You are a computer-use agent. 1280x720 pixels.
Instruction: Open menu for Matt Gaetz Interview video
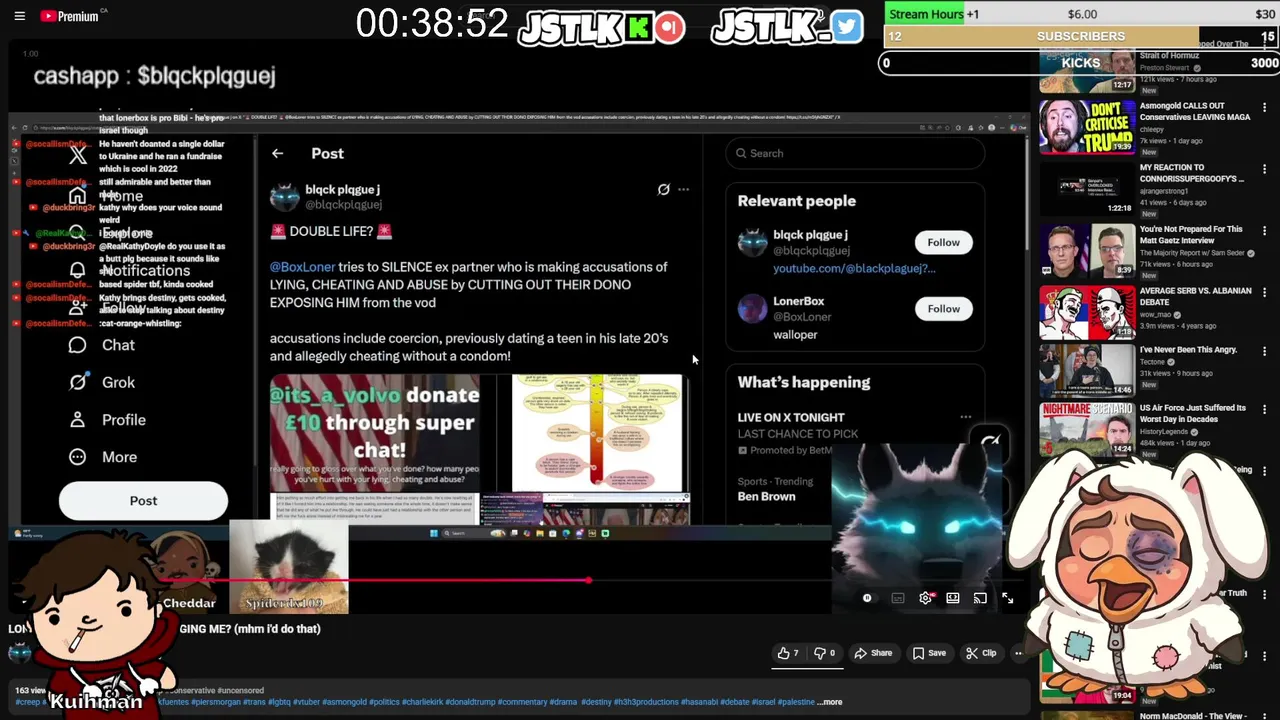click(1265, 232)
